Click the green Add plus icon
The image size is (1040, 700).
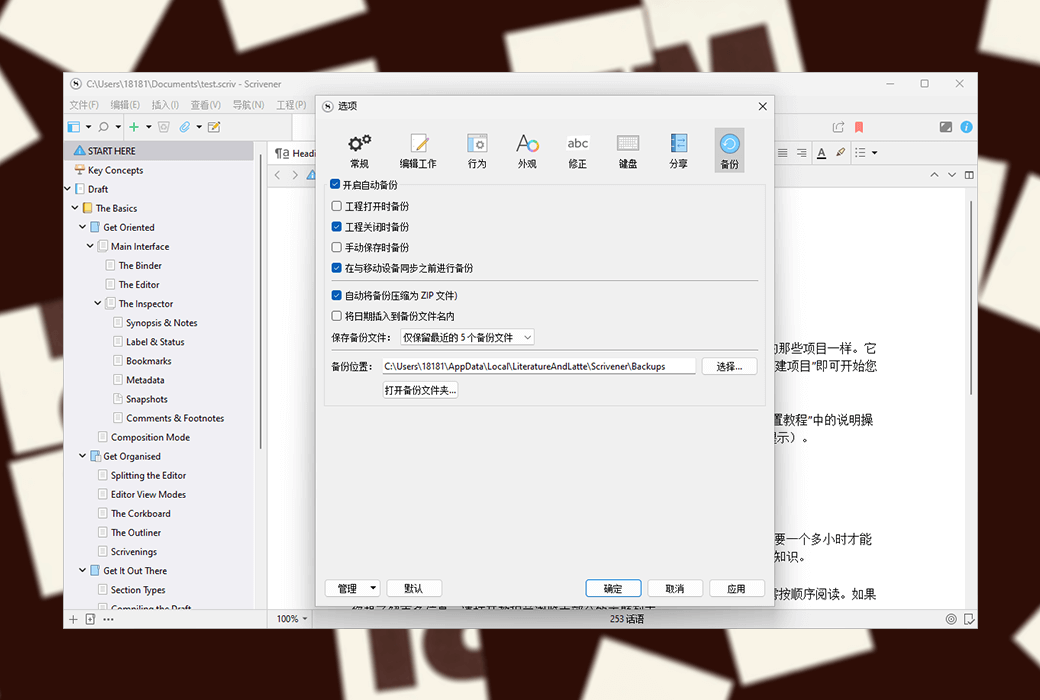tap(134, 127)
